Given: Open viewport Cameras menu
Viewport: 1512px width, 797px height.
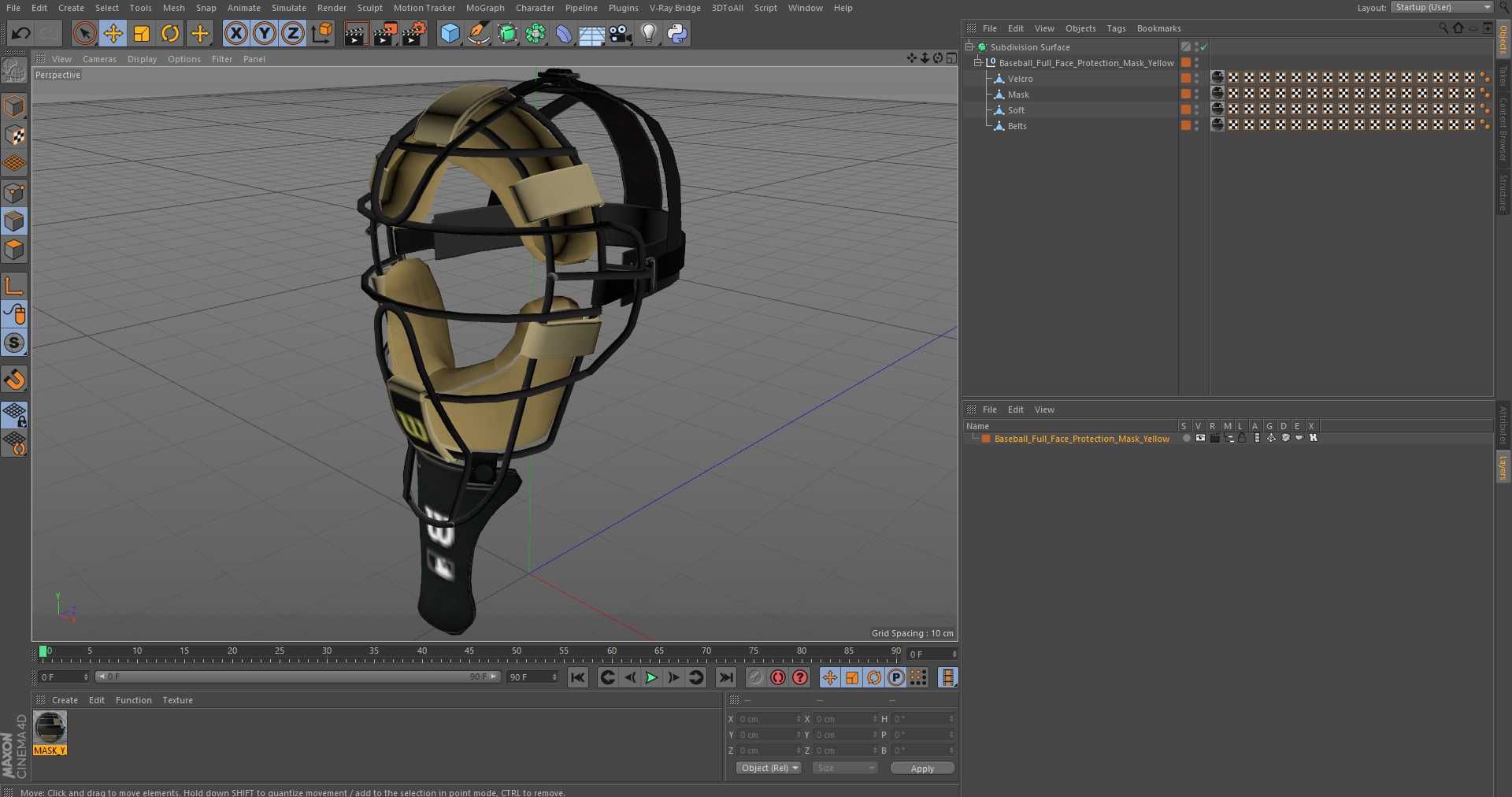Looking at the screenshot, I should click(x=99, y=59).
